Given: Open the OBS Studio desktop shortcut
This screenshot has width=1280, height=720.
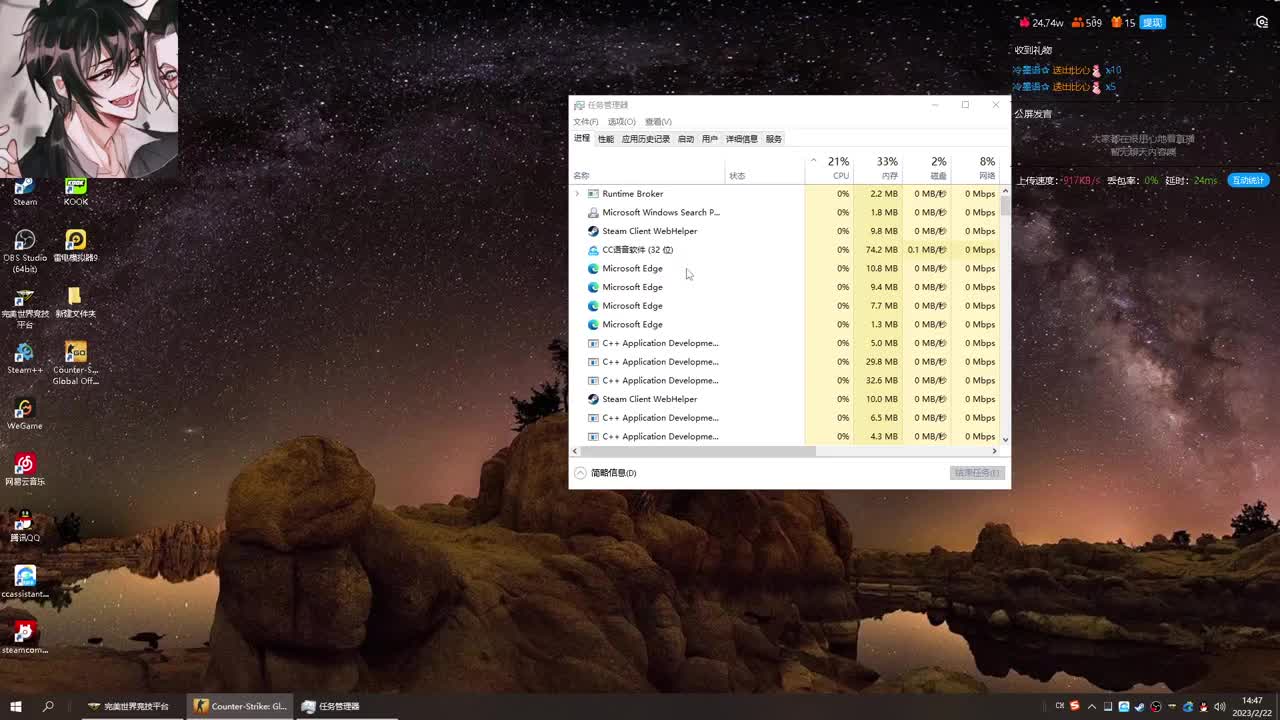Looking at the screenshot, I should (x=25, y=241).
